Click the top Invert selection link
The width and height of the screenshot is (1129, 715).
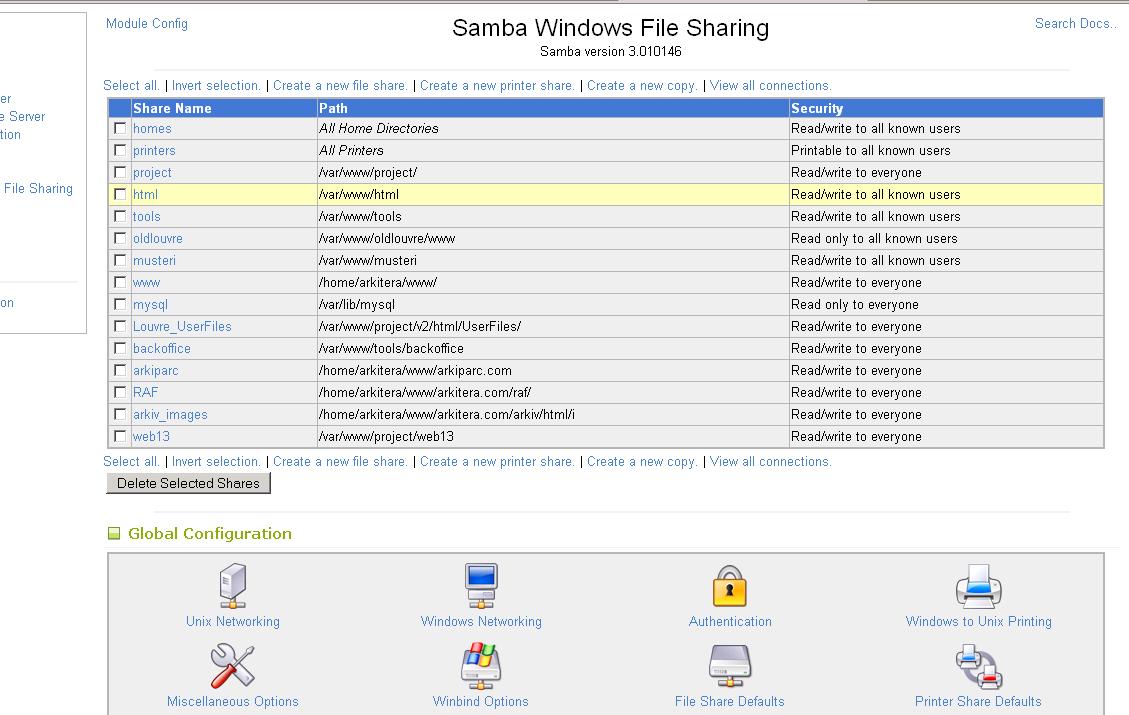point(216,86)
